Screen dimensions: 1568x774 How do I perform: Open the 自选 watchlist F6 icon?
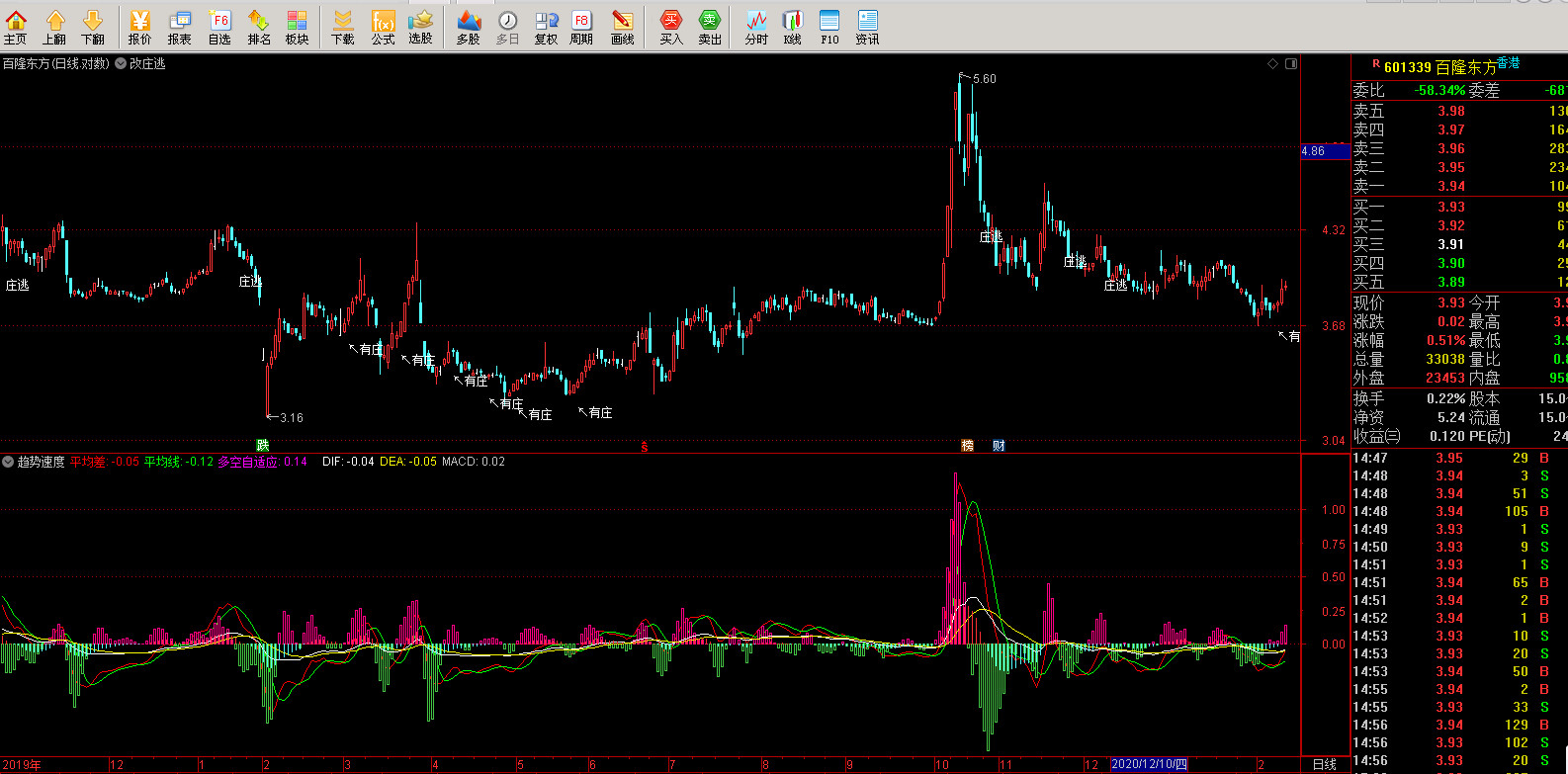pos(219,27)
